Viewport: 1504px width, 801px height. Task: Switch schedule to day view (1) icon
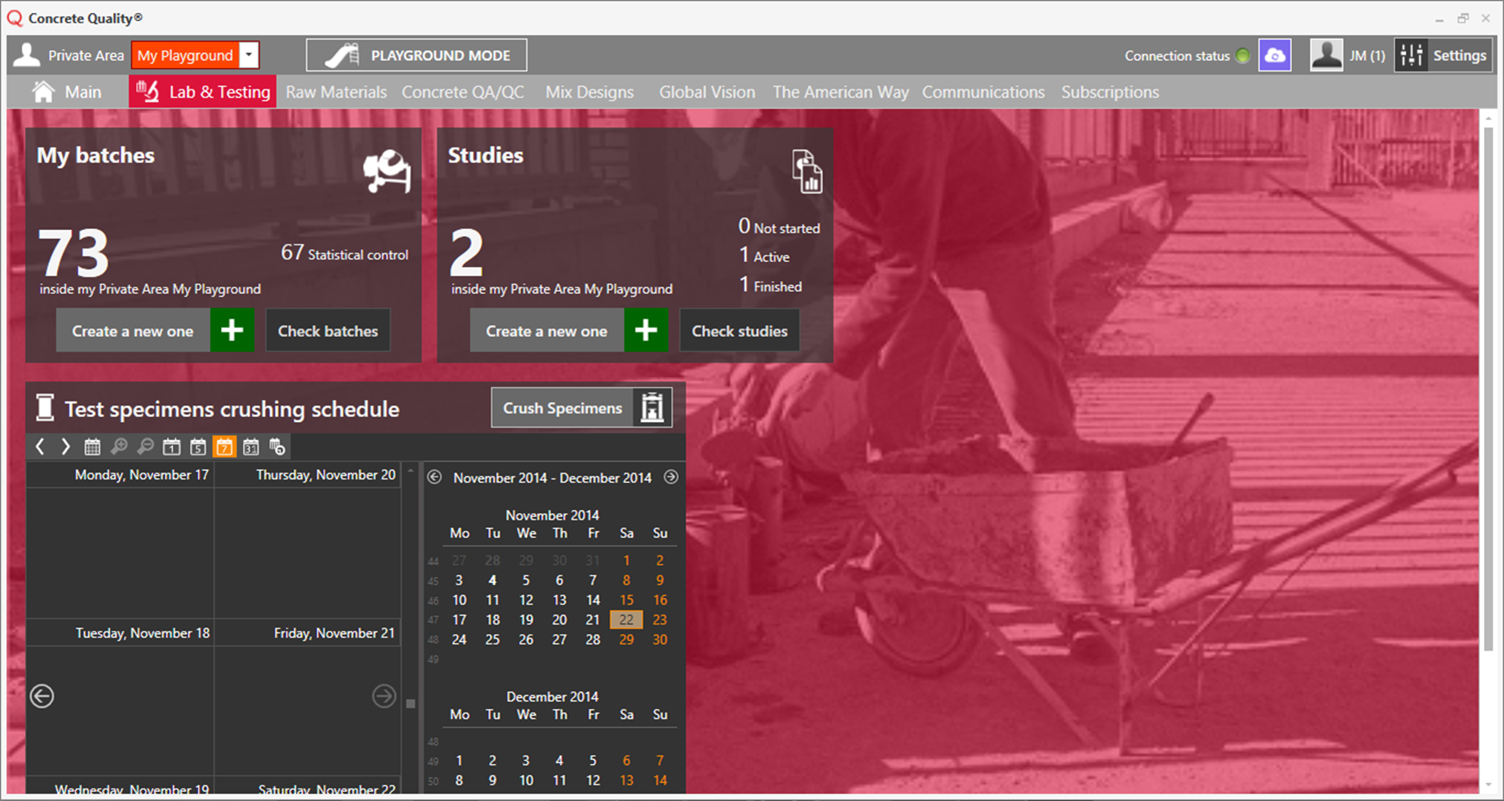[171, 447]
